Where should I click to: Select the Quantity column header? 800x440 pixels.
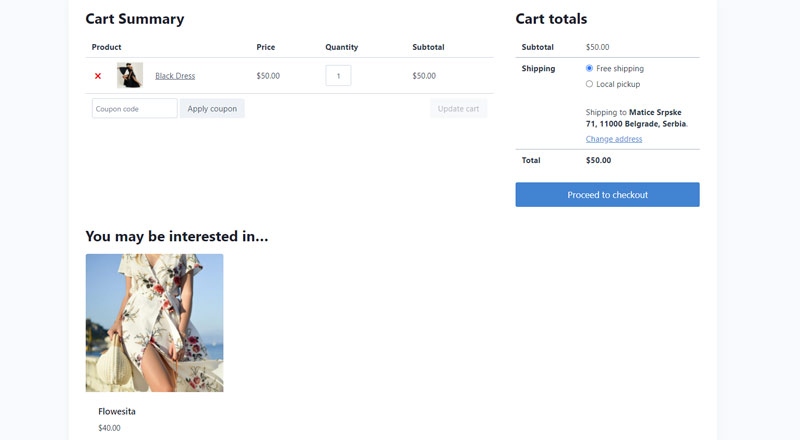(x=341, y=47)
